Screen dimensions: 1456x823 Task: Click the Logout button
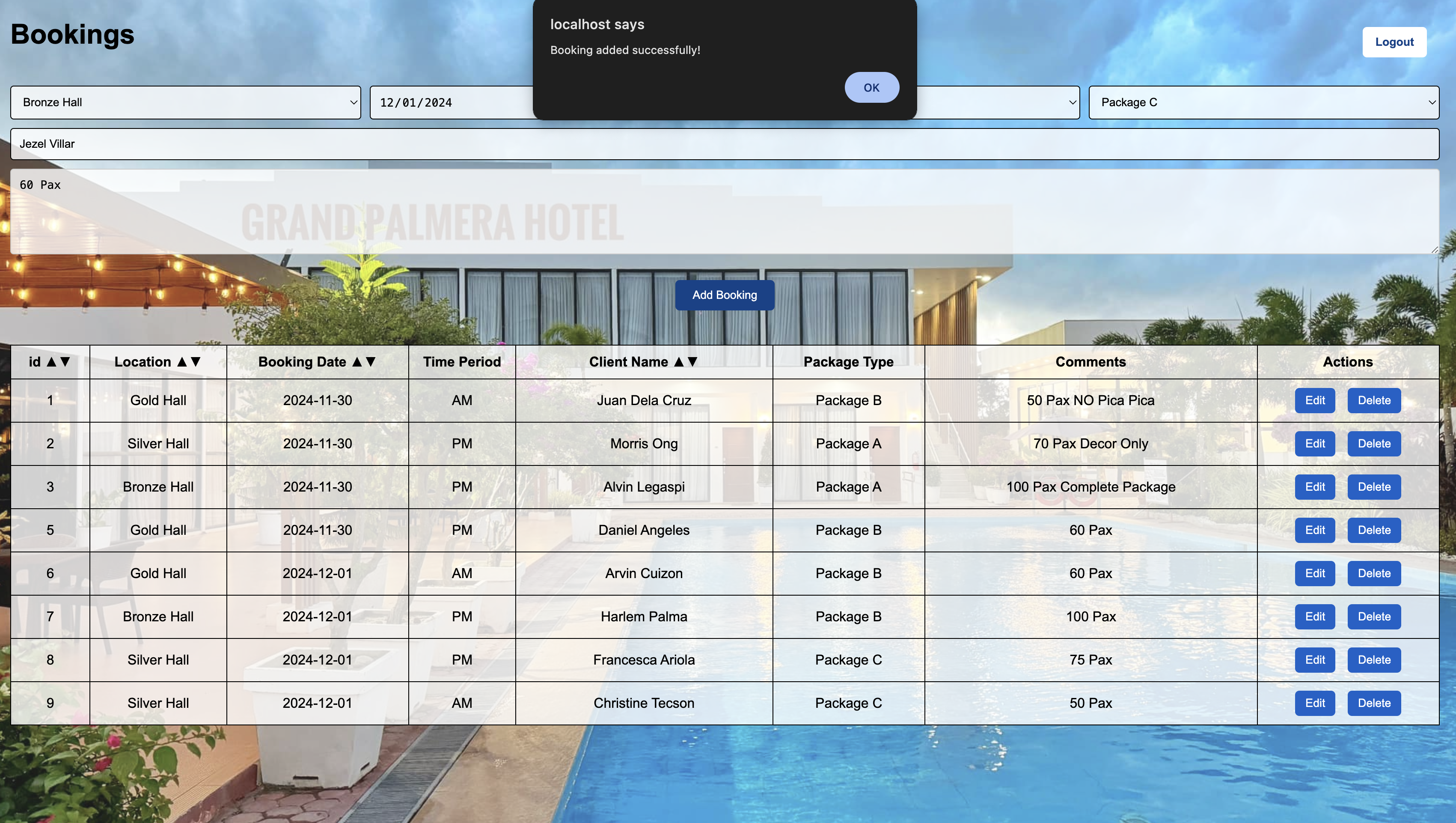coord(1394,42)
